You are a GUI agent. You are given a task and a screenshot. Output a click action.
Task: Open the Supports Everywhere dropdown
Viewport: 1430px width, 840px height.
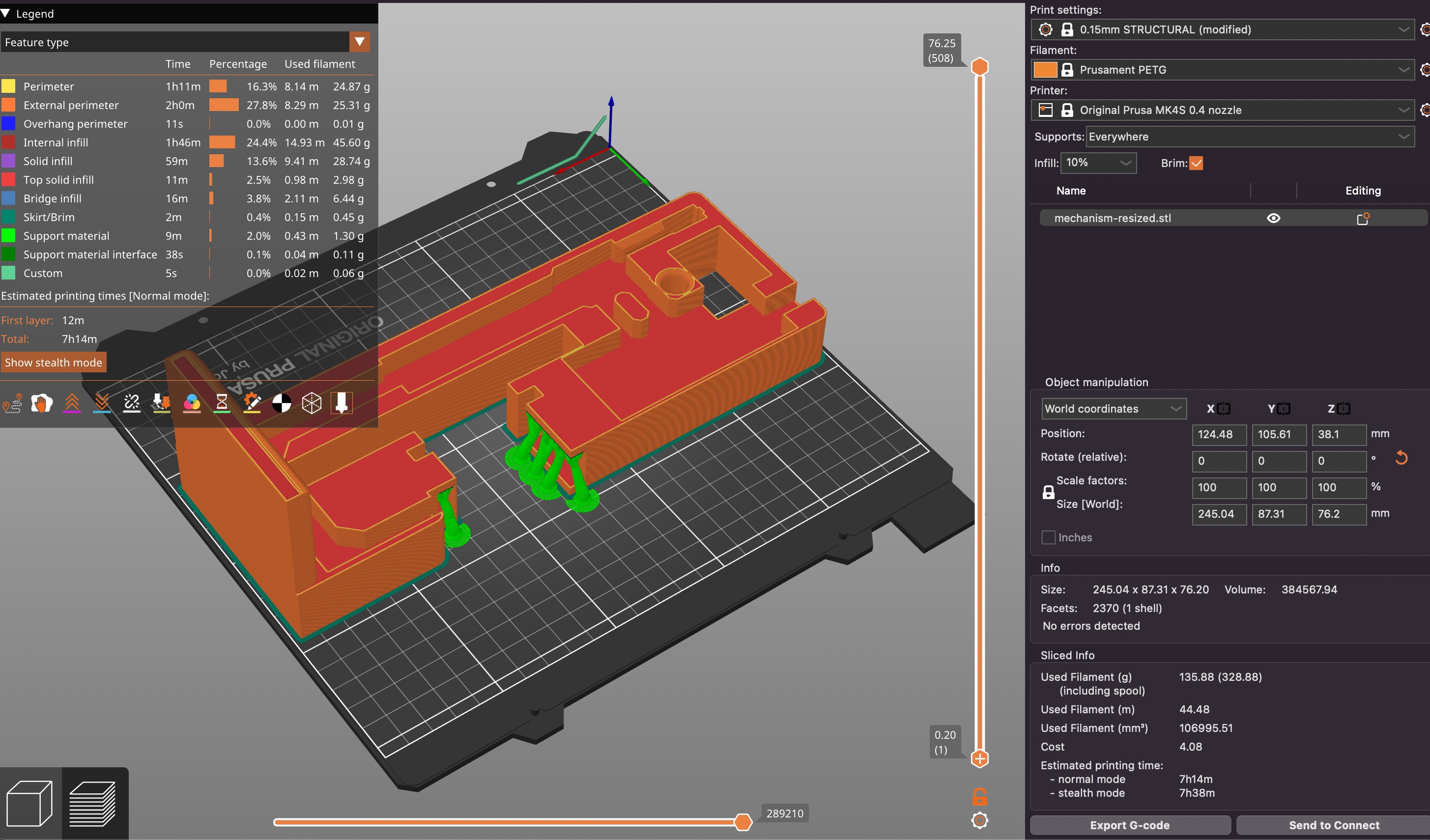coord(1250,137)
